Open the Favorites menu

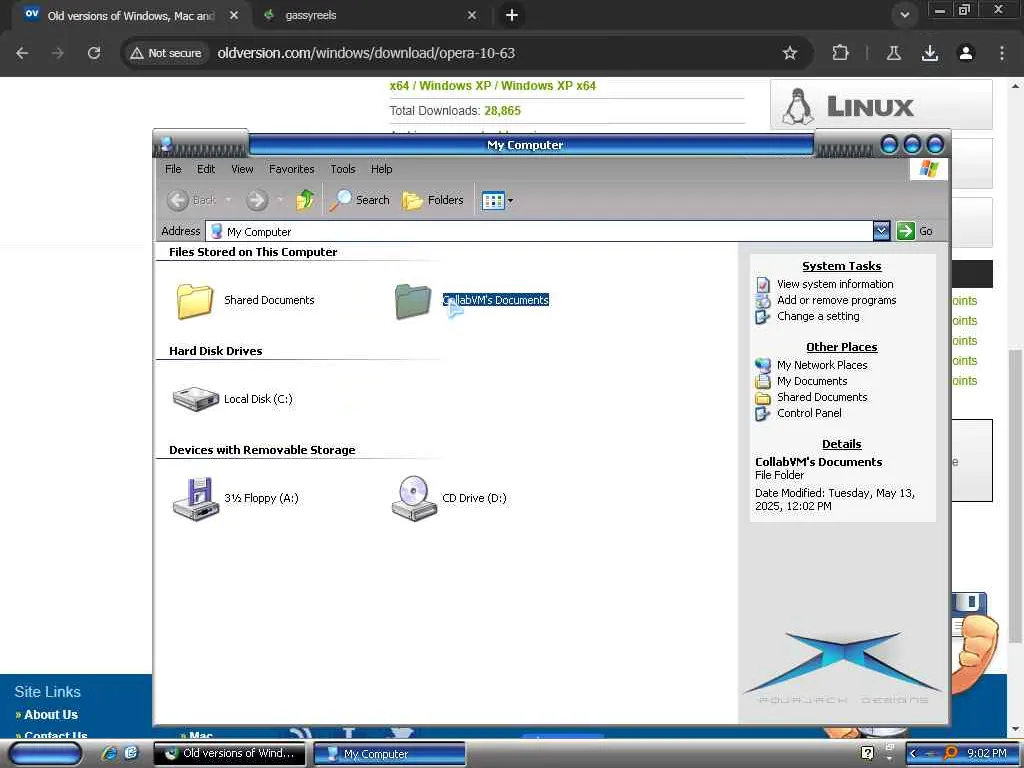(291, 169)
